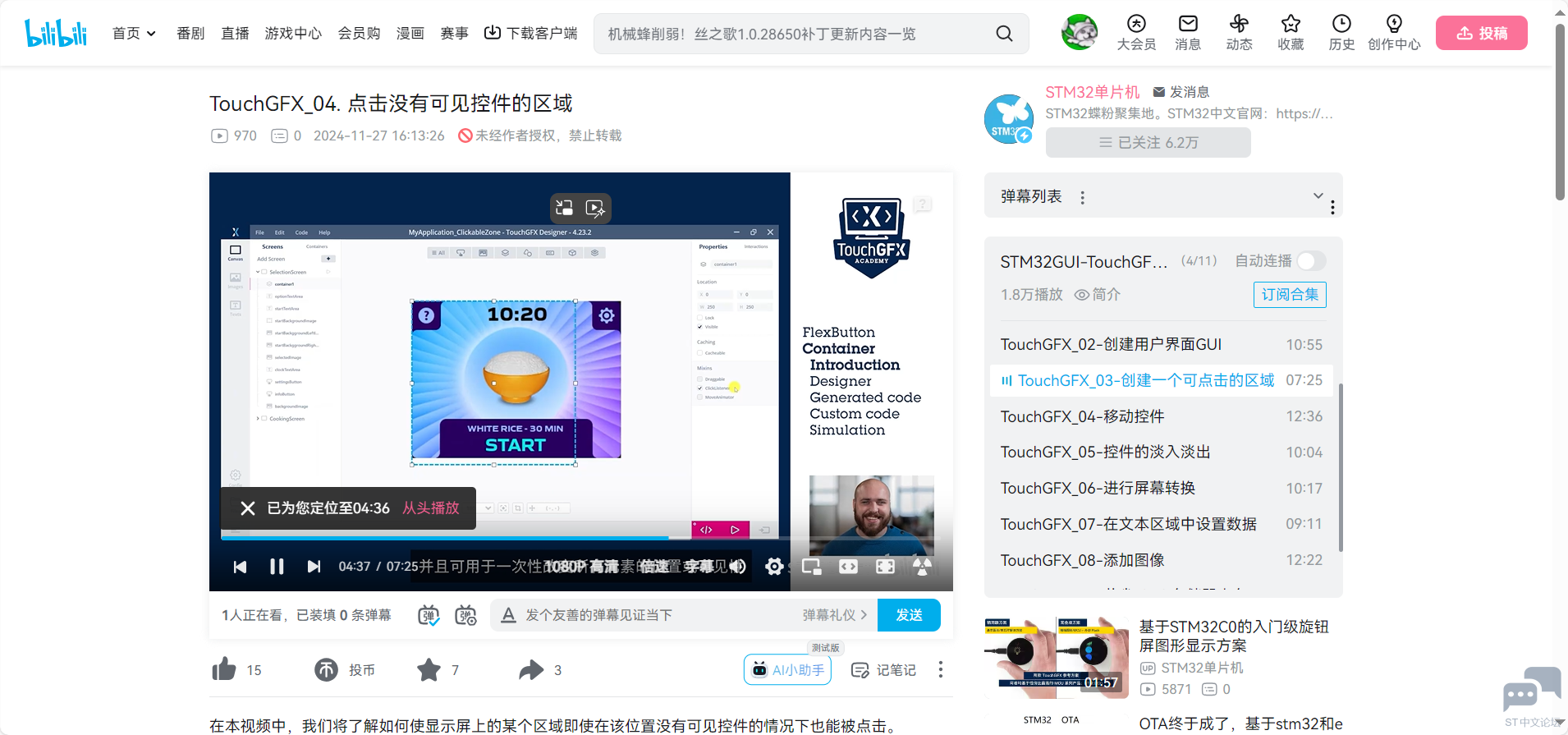Click the page vertical scrollbar
Viewport: 1568px width, 735px height.
pyautogui.click(x=1559, y=112)
